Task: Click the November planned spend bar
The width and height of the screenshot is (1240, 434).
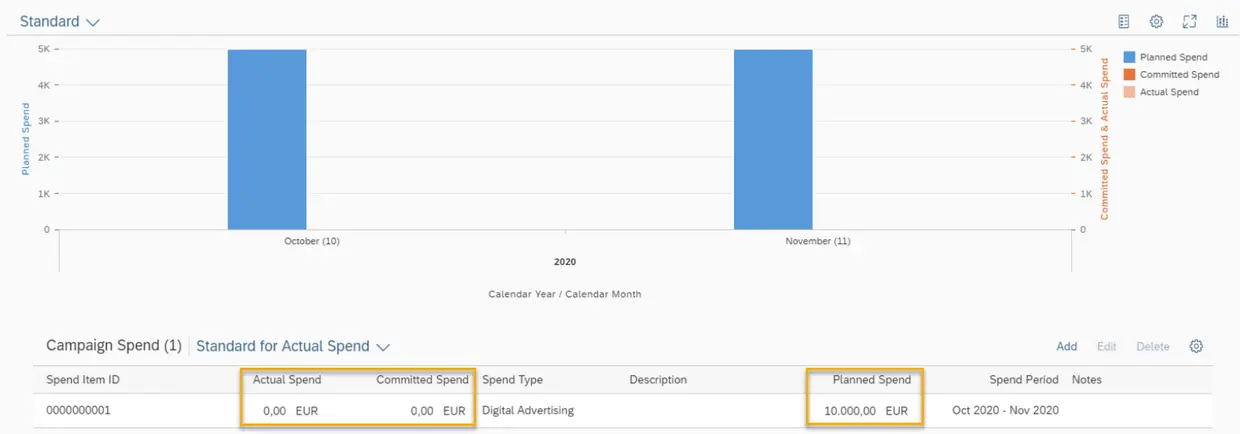Action: tap(773, 139)
